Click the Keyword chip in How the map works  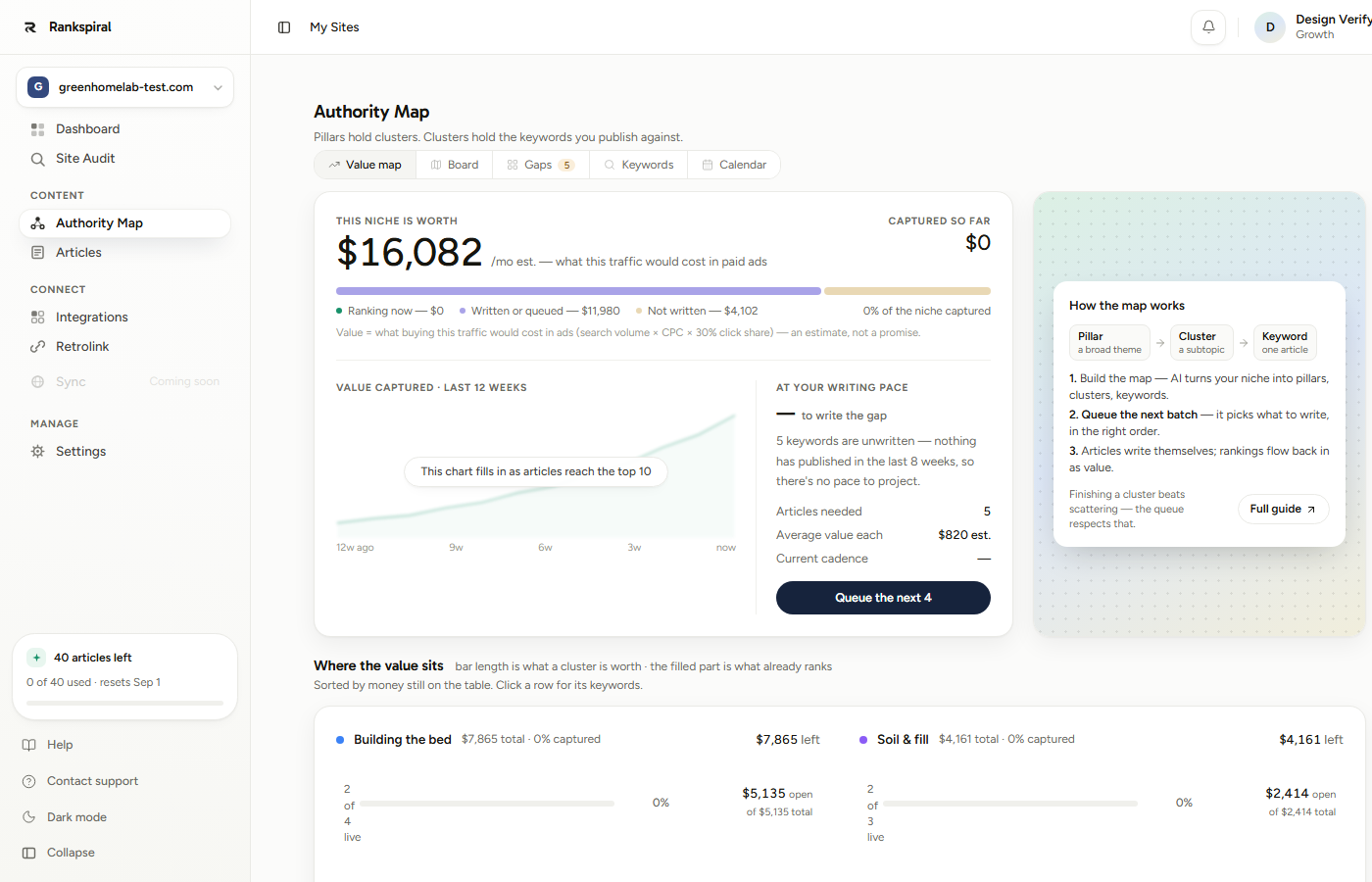pyautogui.click(x=1285, y=343)
